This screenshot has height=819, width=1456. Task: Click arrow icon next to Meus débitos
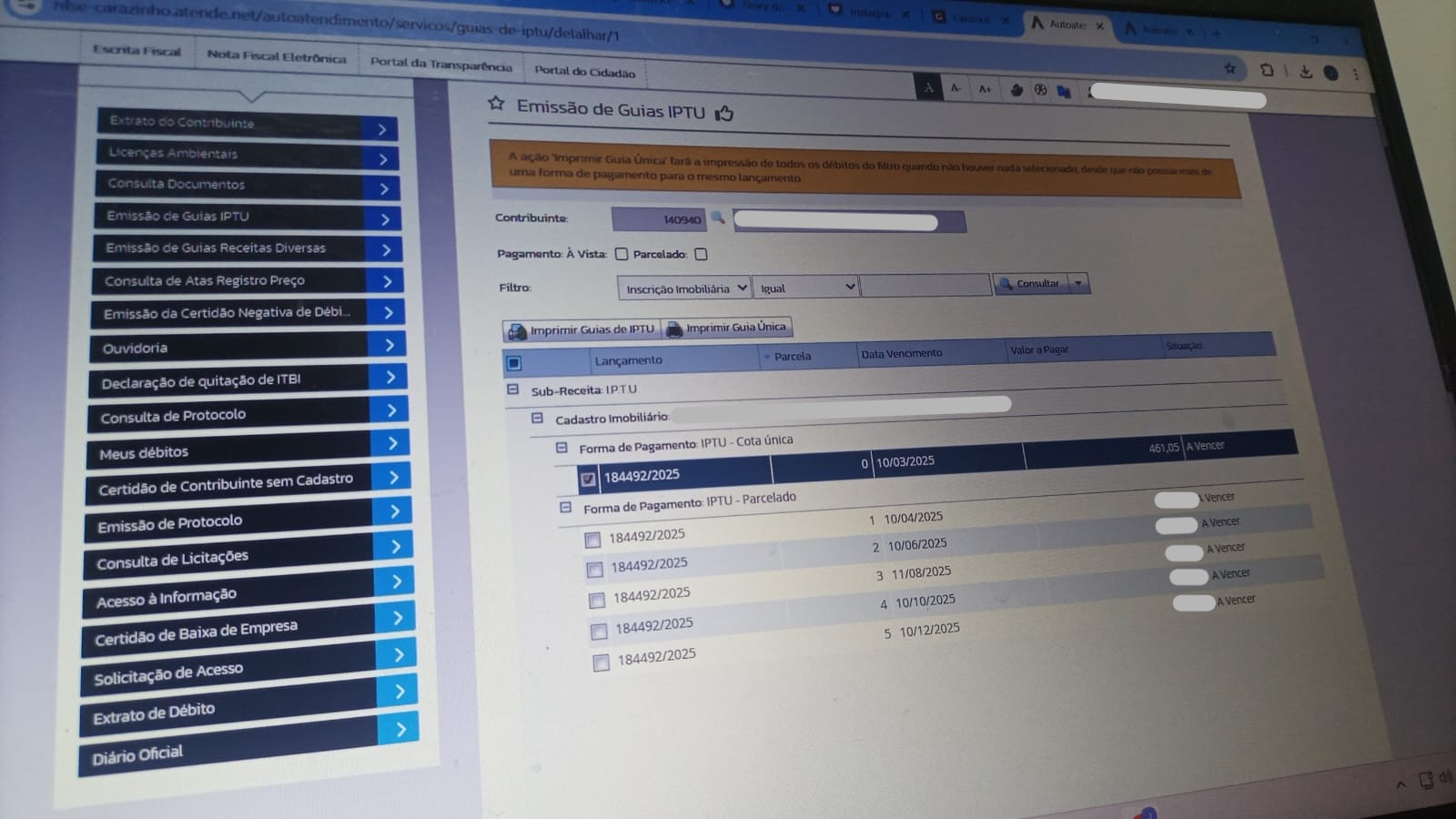click(392, 444)
